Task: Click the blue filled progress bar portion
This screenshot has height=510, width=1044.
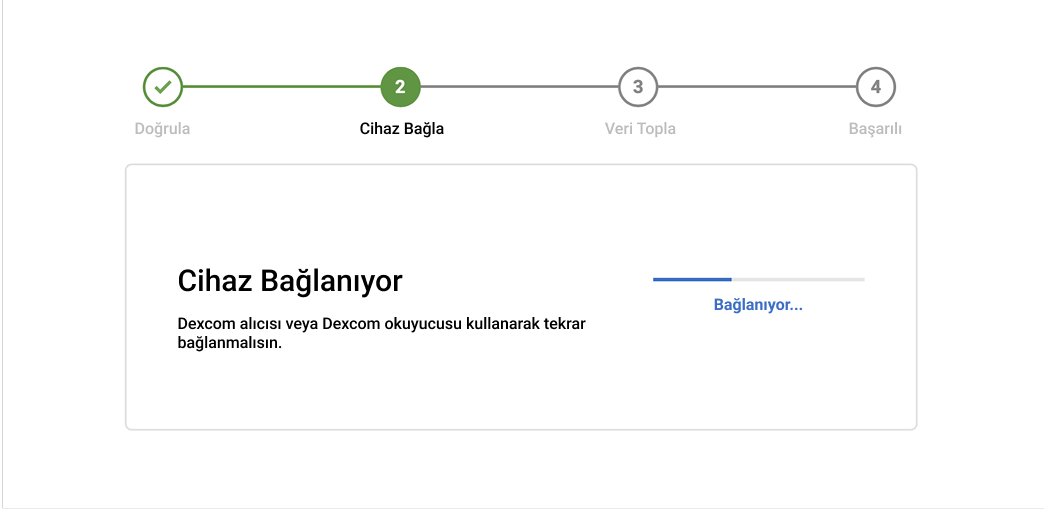Action: (692, 279)
